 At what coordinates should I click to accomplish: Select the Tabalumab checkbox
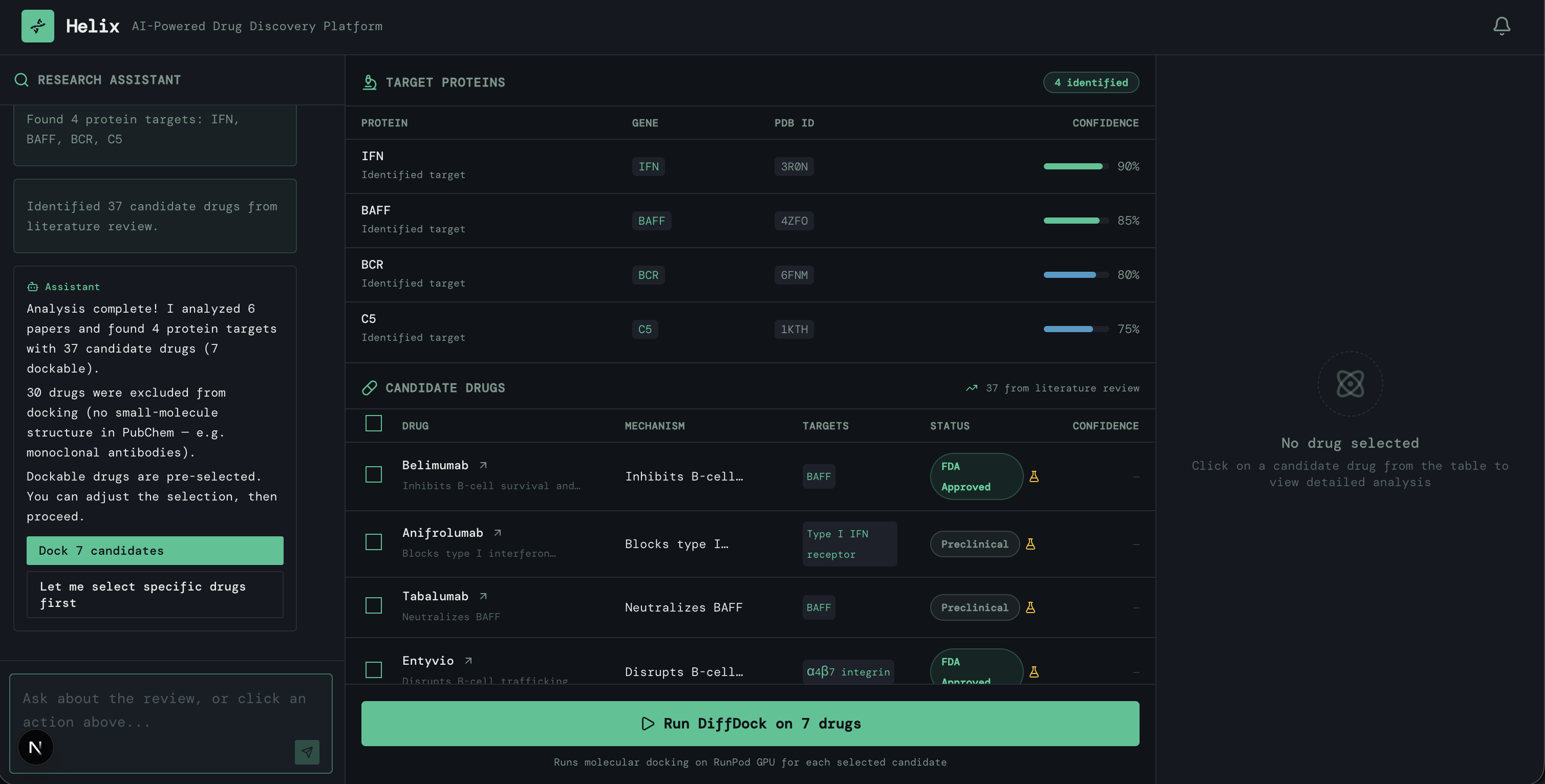coord(374,605)
